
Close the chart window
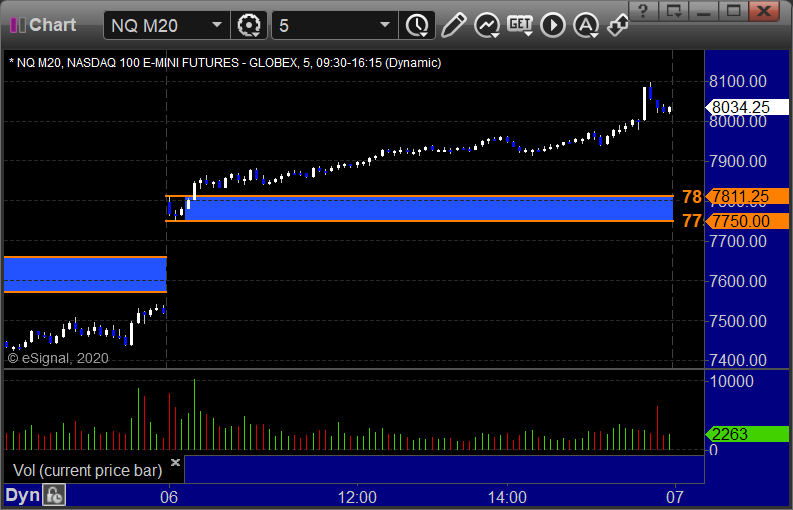click(764, 10)
